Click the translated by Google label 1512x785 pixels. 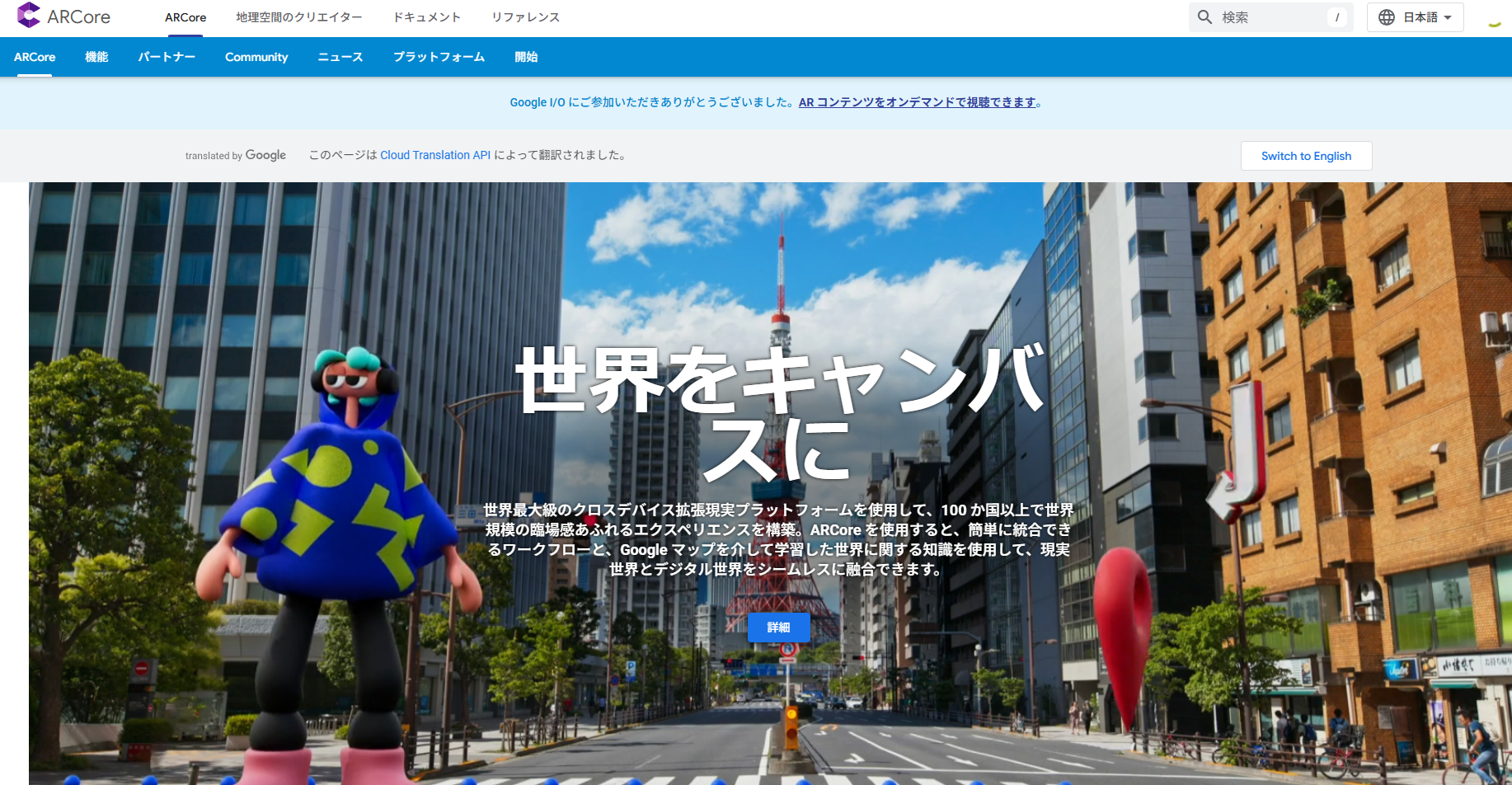[236, 155]
